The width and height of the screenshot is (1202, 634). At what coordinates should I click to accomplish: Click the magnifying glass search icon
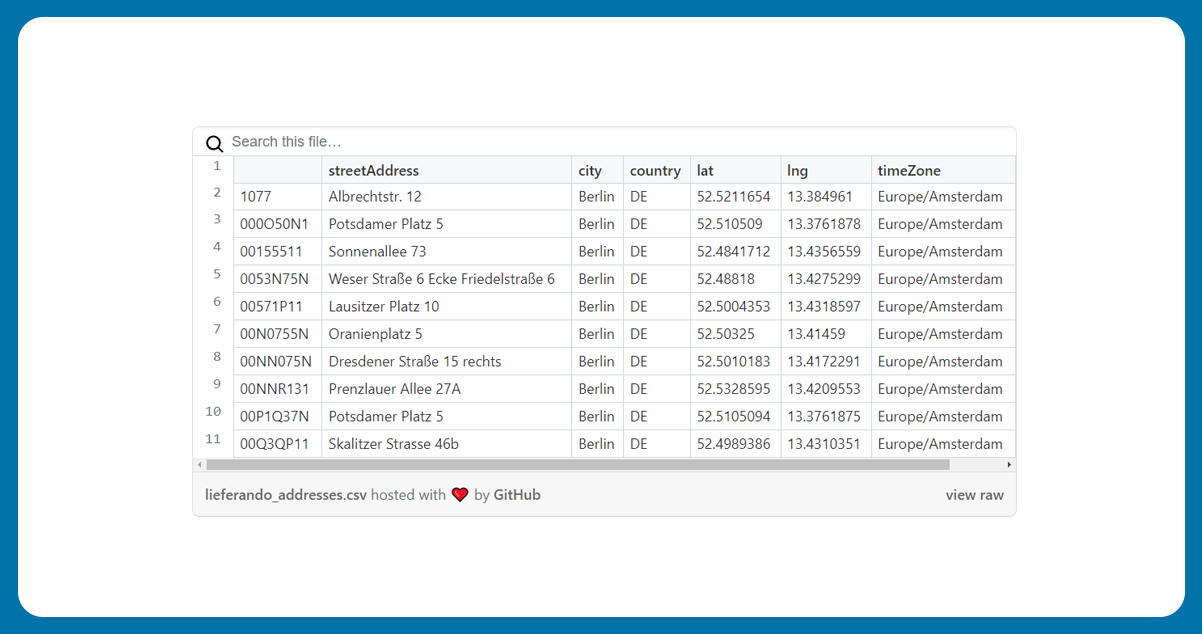tap(214, 143)
